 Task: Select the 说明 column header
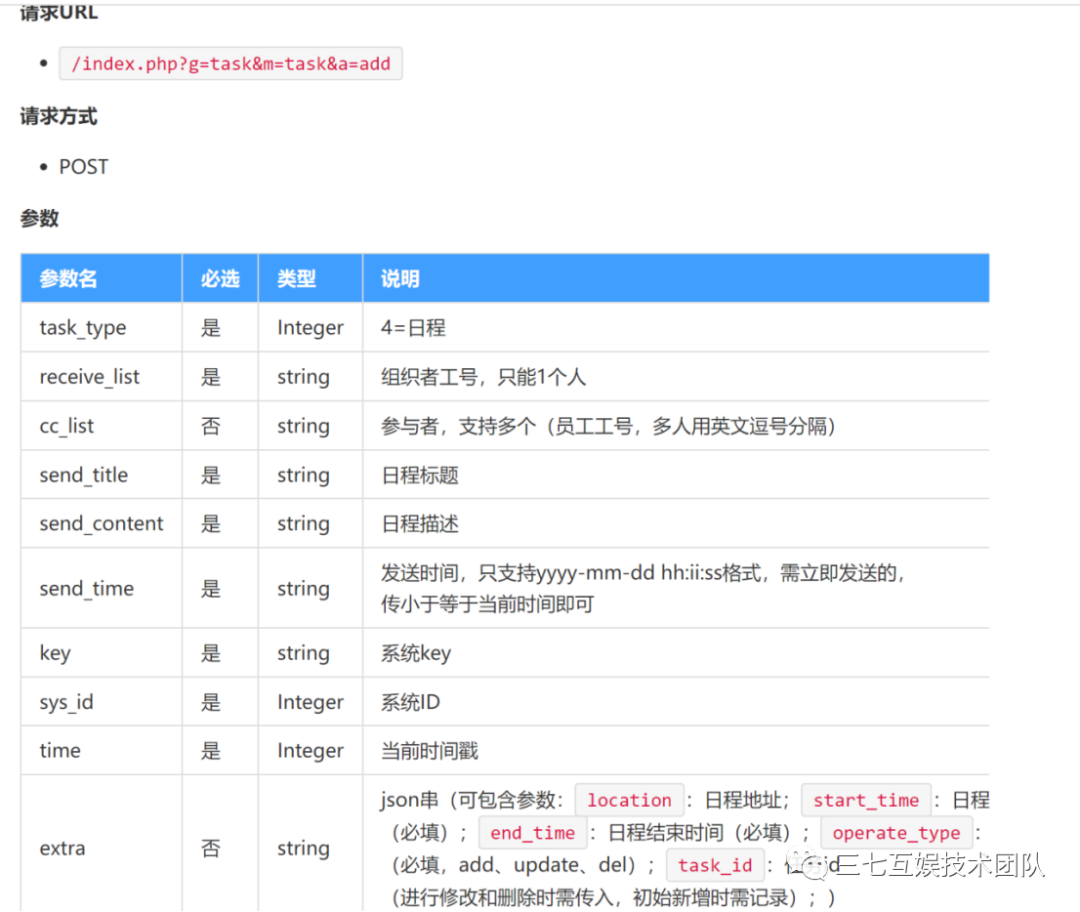tap(400, 278)
